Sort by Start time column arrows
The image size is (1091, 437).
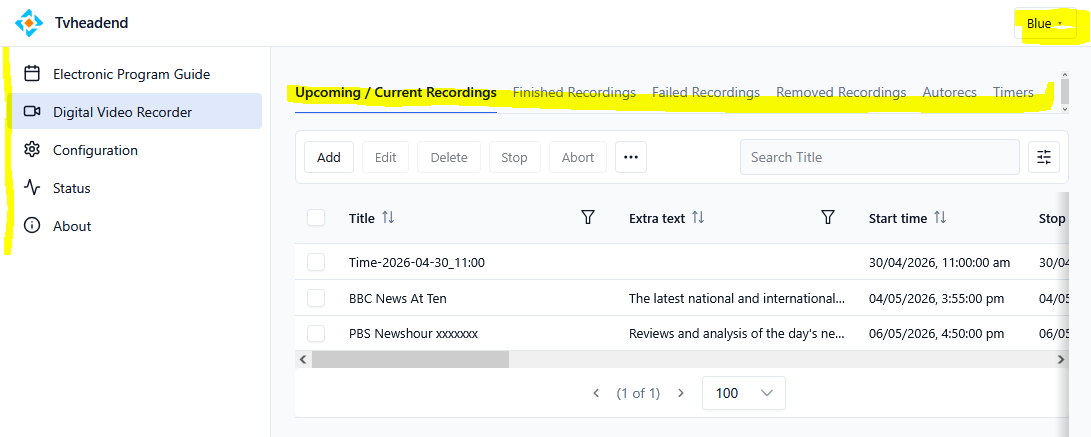tap(938, 218)
